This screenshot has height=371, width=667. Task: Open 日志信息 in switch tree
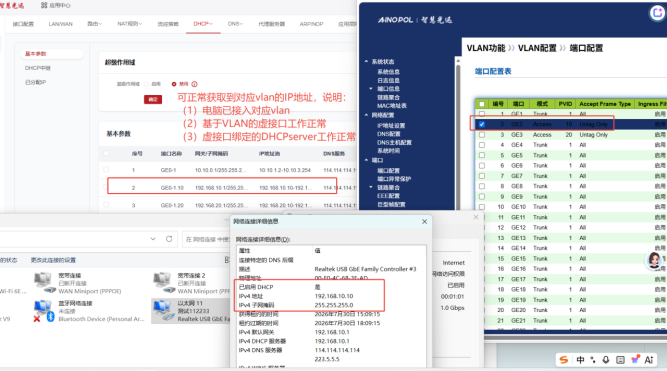pos(388,80)
